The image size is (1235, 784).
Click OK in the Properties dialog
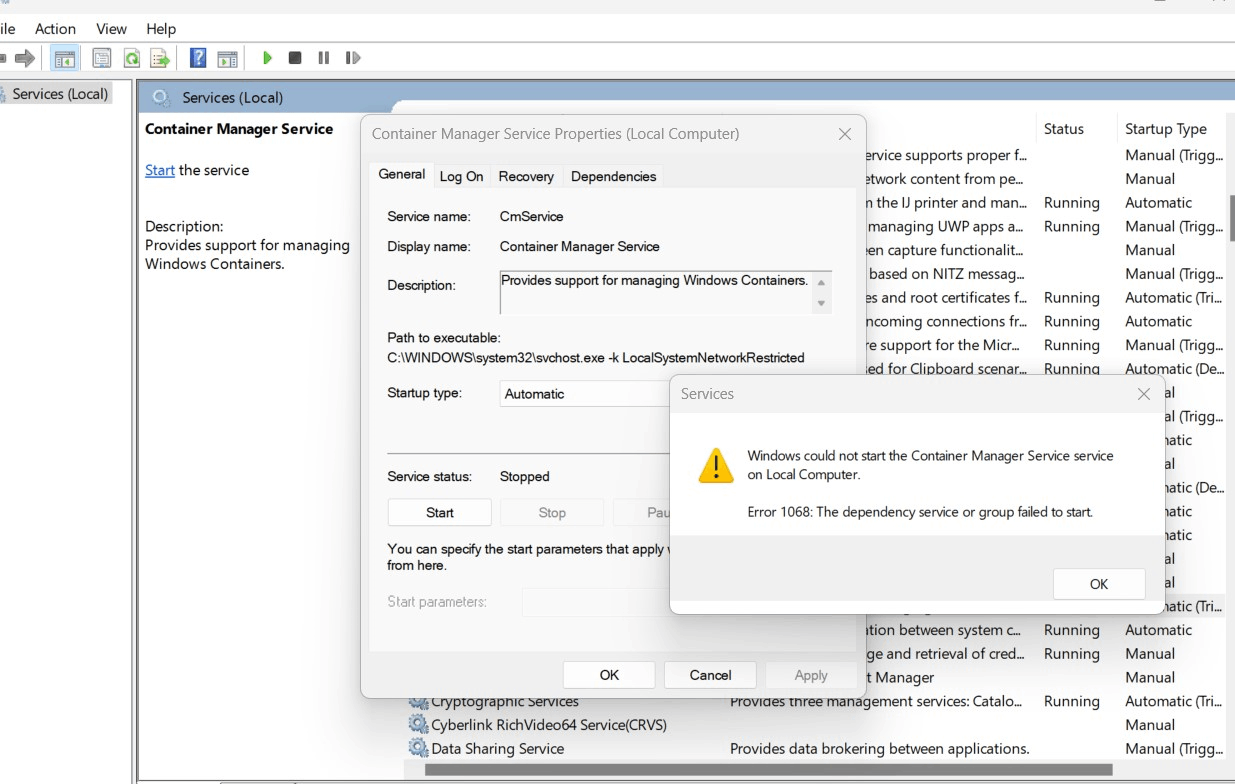coord(609,675)
